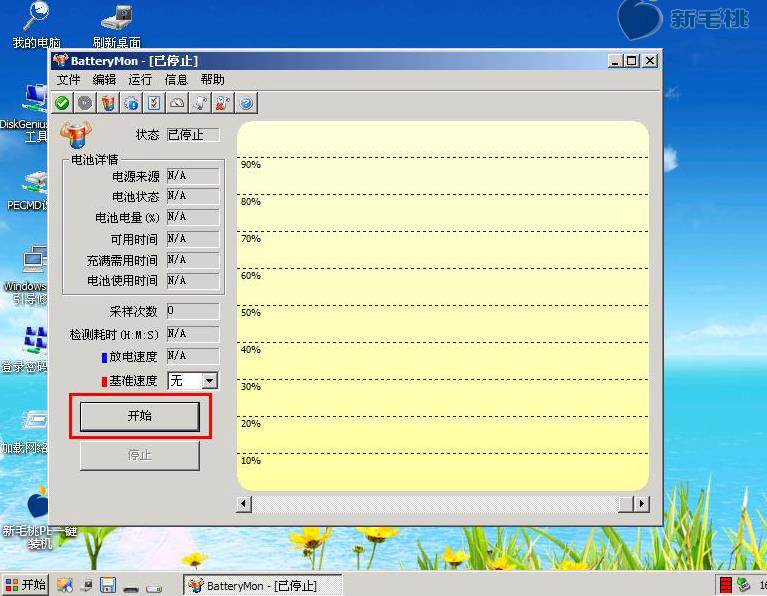Click the speedometer gauge toolbar icon

point(177,103)
